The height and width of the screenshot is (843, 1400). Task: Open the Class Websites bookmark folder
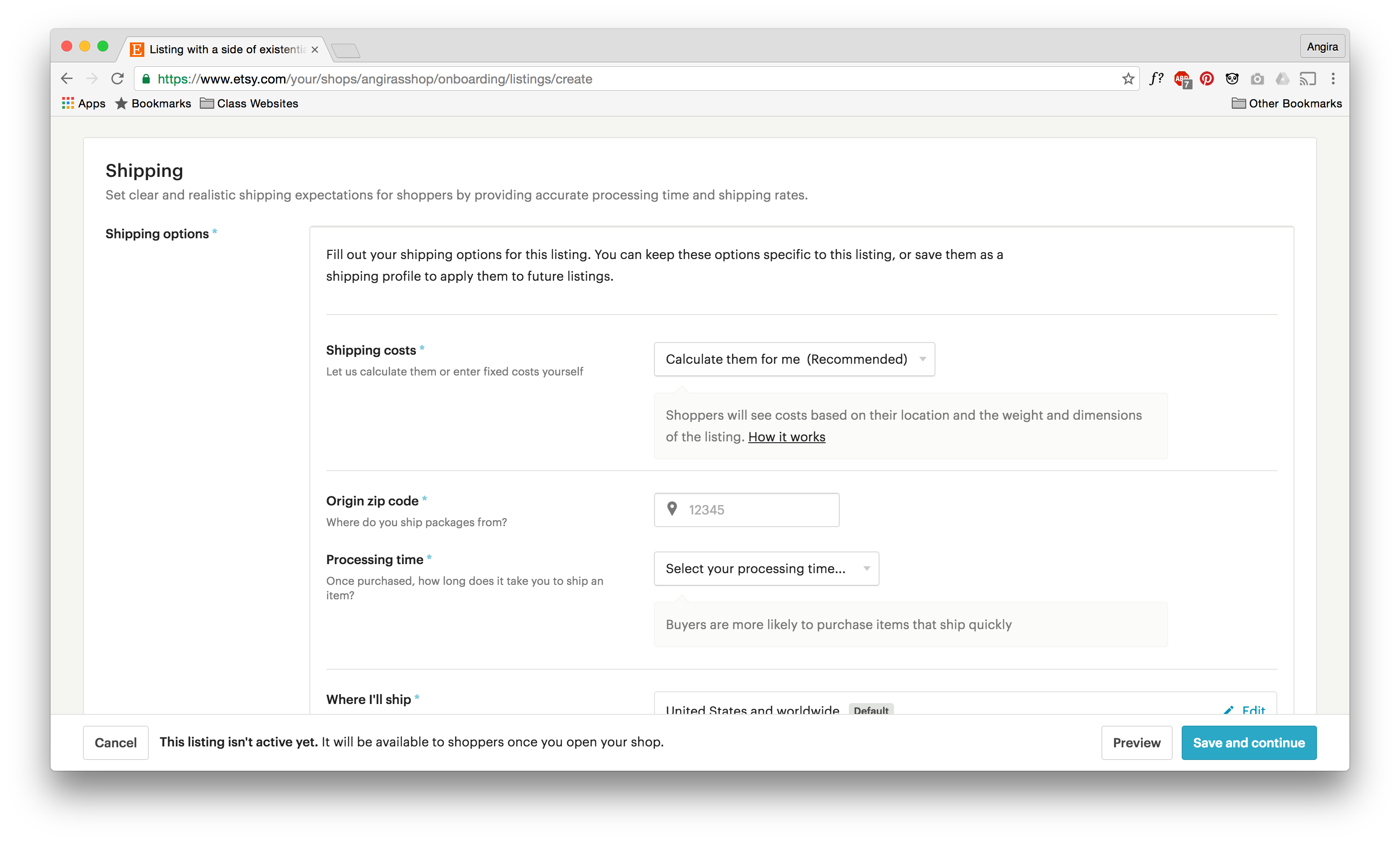tap(249, 103)
